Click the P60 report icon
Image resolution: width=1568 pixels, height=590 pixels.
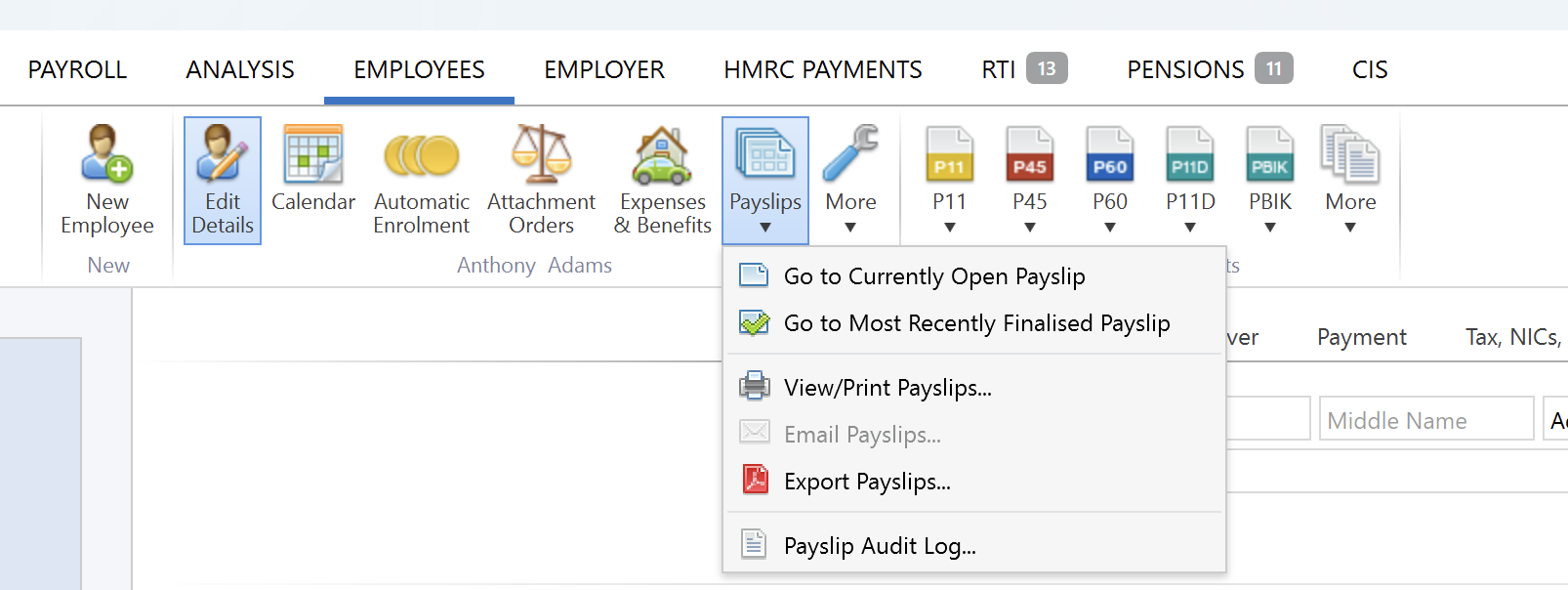pyautogui.click(x=1109, y=154)
